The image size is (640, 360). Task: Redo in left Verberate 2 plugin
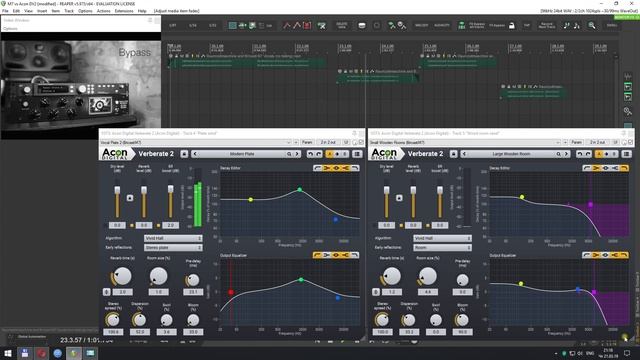pyautogui.click(x=319, y=154)
